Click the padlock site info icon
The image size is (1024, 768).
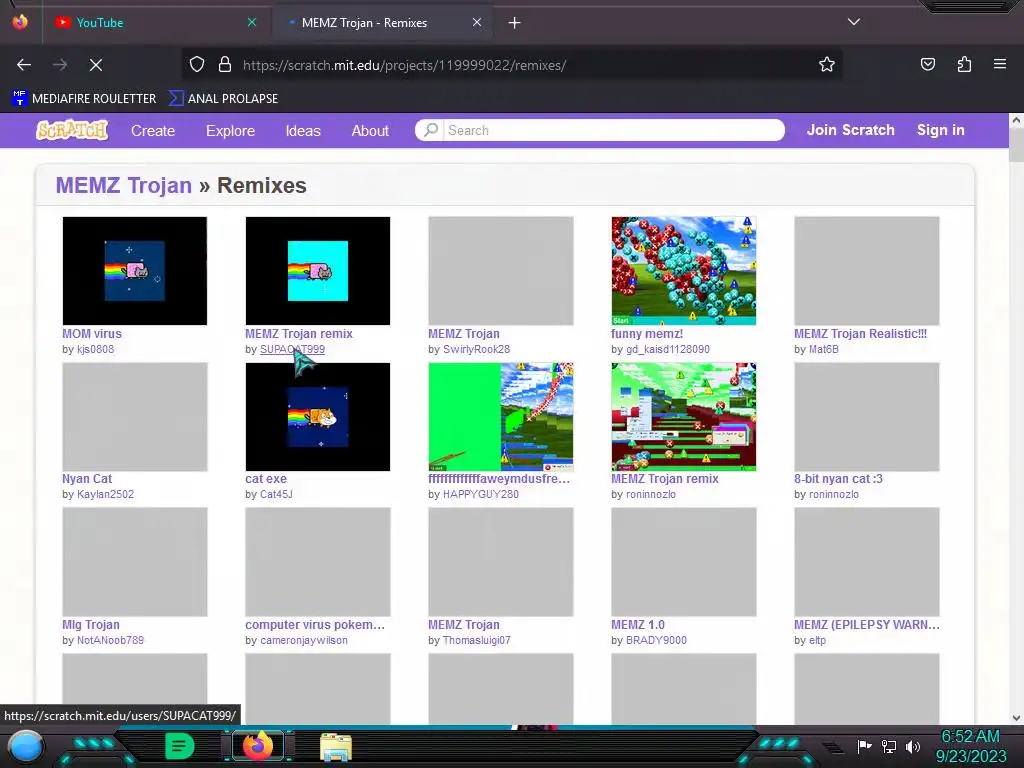pyautogui.click(x=225, y=65)
